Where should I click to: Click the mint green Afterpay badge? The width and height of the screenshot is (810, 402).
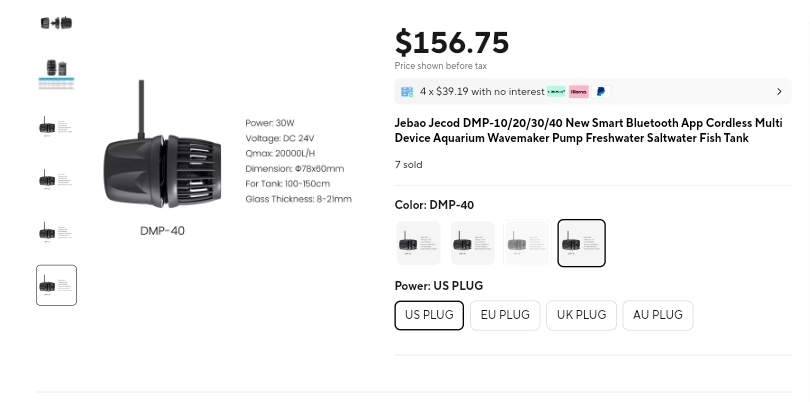pyautogui.click(x=556, y=92)
